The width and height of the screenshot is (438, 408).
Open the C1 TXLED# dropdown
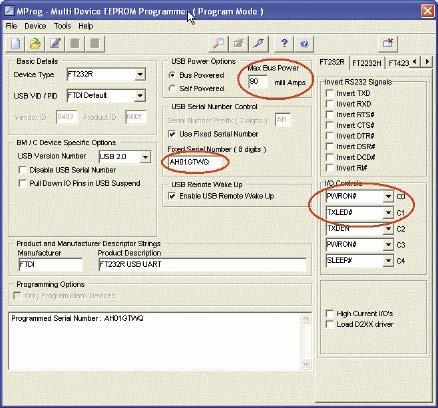click(x=388, y=212)
